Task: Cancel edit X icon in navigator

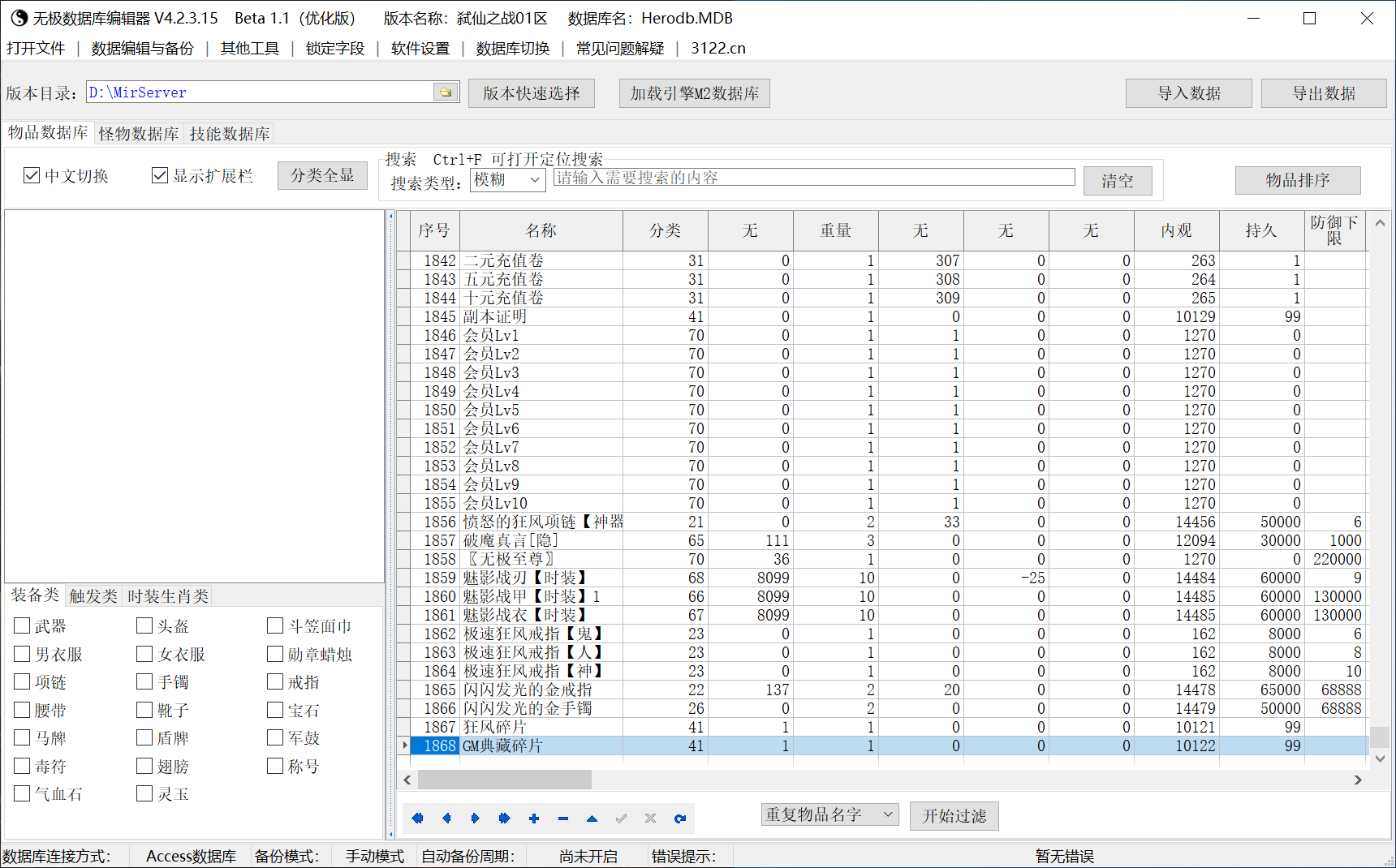Action: (650, 818)
